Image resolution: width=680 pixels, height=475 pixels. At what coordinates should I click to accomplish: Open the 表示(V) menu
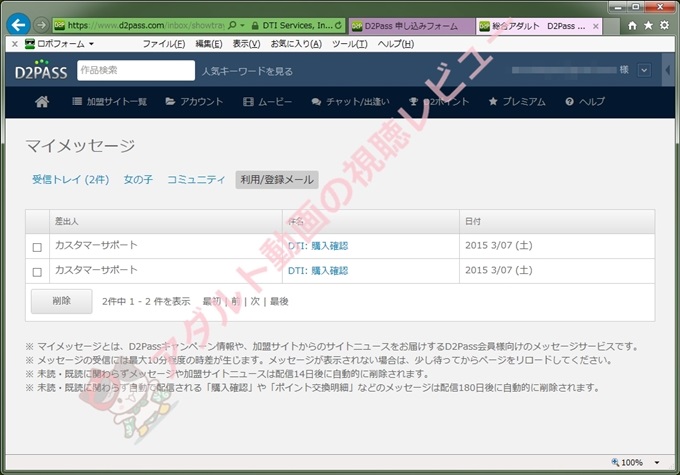click(x=246, y=44)
